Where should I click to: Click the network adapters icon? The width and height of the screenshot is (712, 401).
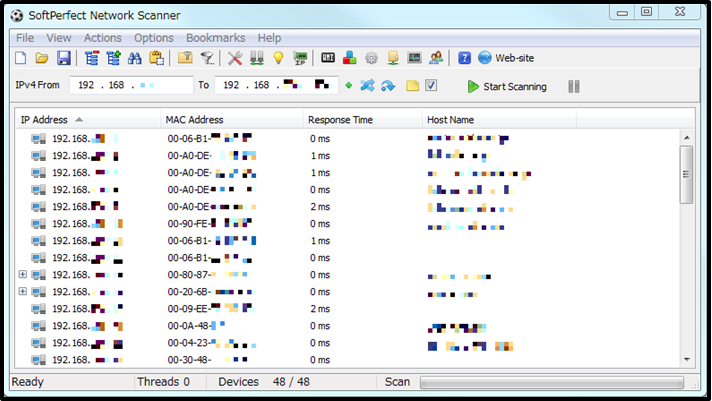[257, 58]
